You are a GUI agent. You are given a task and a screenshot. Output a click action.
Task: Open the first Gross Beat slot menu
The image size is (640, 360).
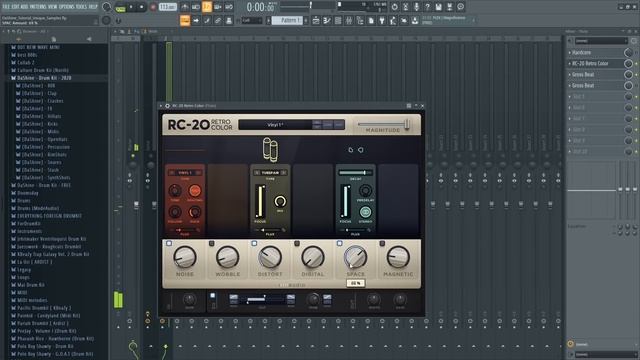570,75
